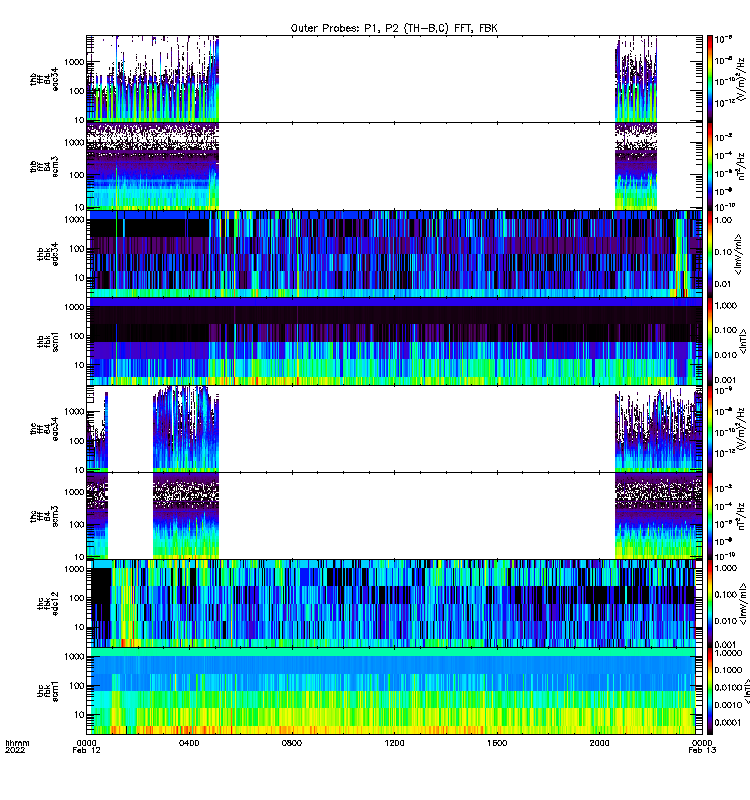This screenshot has width=750, height=800.
Task: Click the thb fbk edc34 spectrogram panel
Action: point(394,254)
